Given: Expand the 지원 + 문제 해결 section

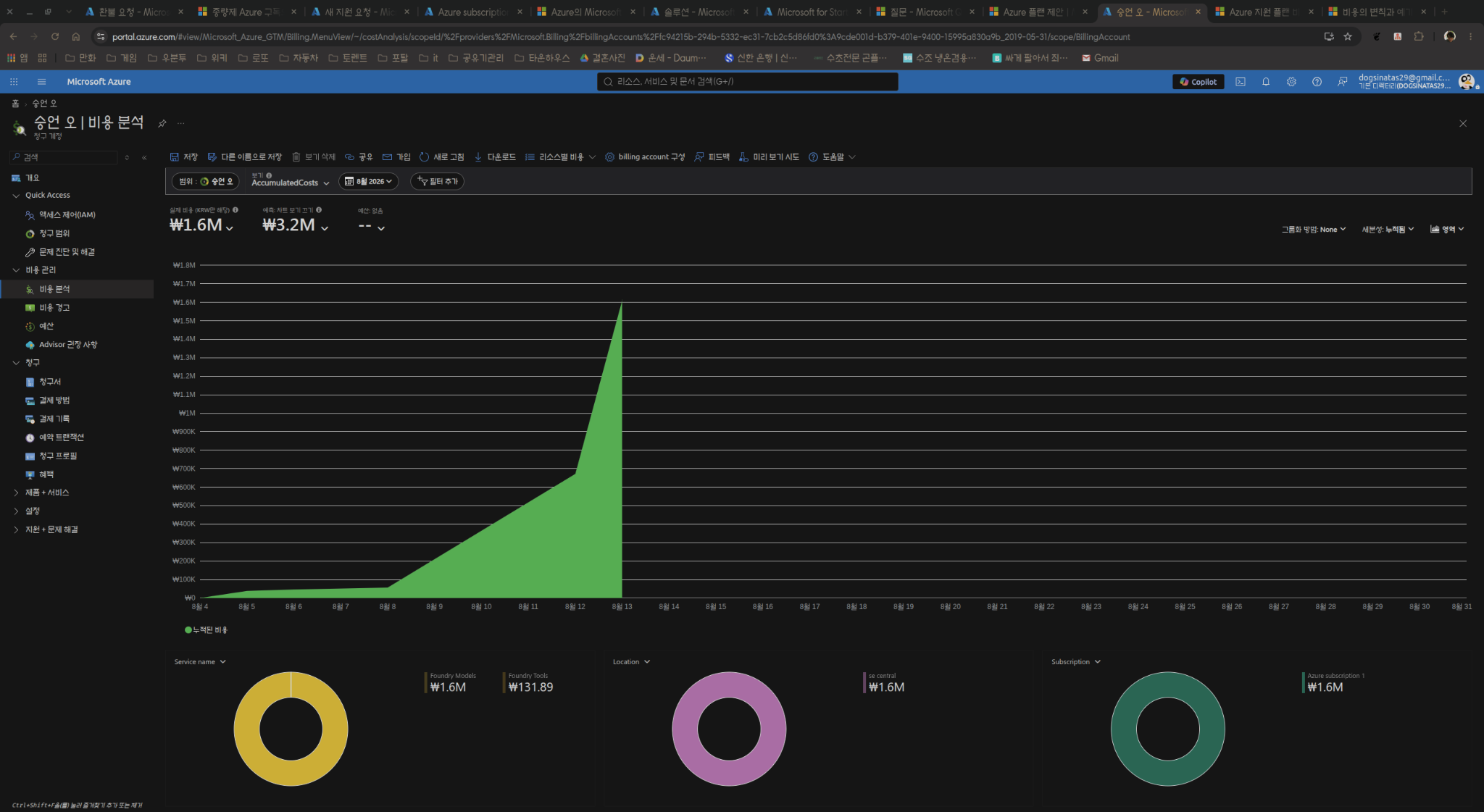Looking at the screenshot, I should point(16,530).
